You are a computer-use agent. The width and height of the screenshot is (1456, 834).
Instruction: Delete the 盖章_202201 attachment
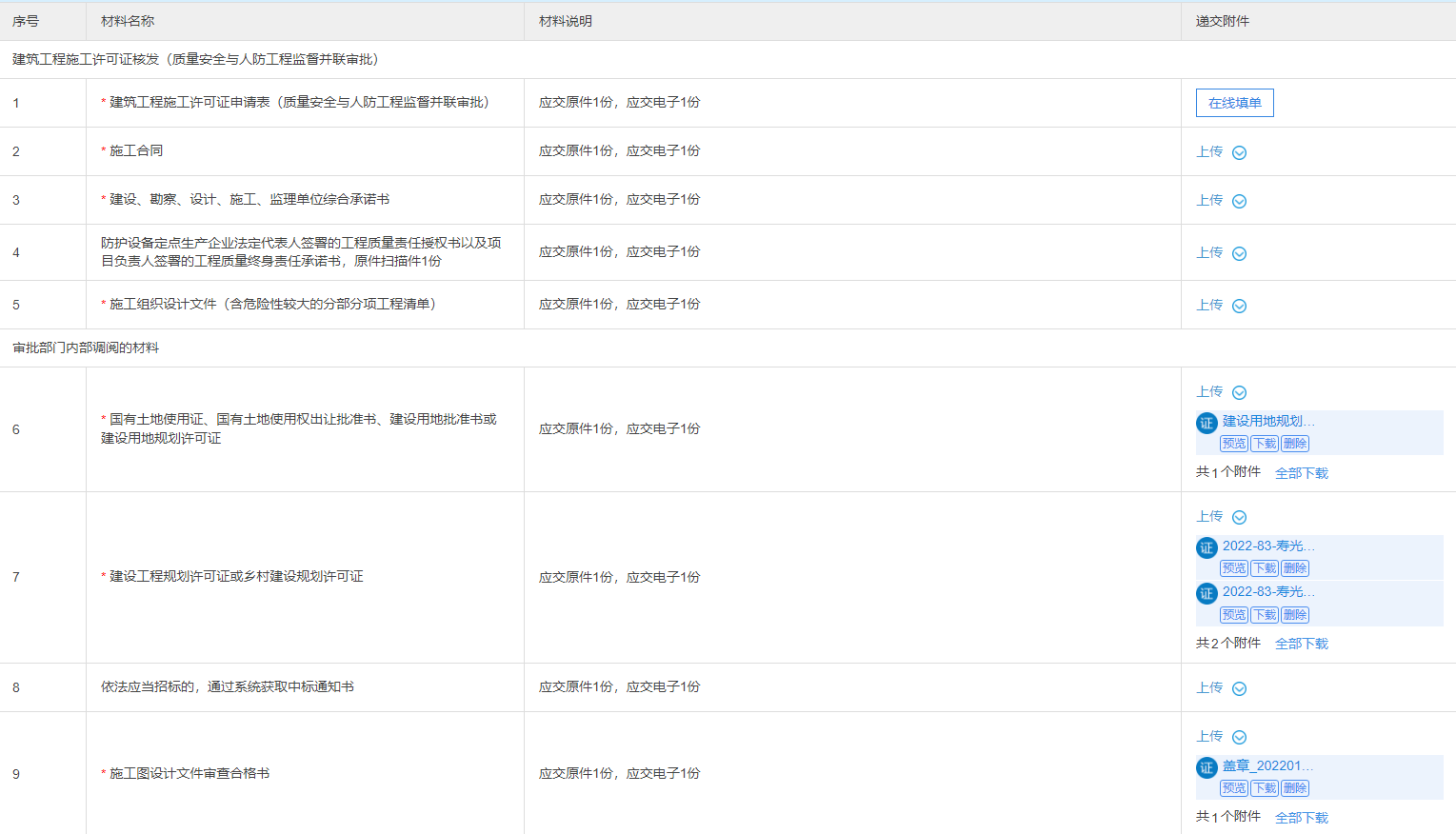(x=1295, y=788)
